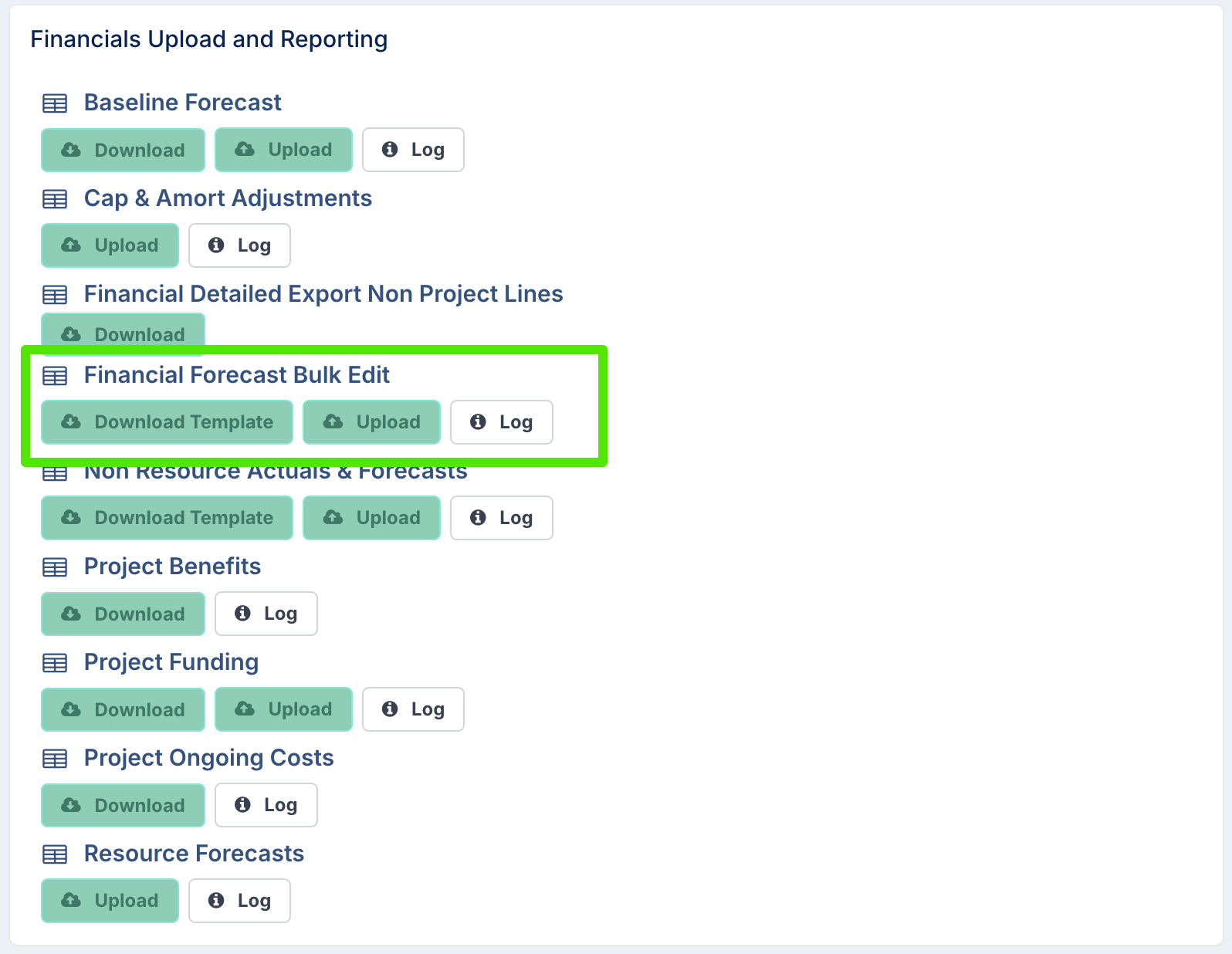
Task: Select Financial Detailed Export Non Project Lines heading
Action: [323, 294]
